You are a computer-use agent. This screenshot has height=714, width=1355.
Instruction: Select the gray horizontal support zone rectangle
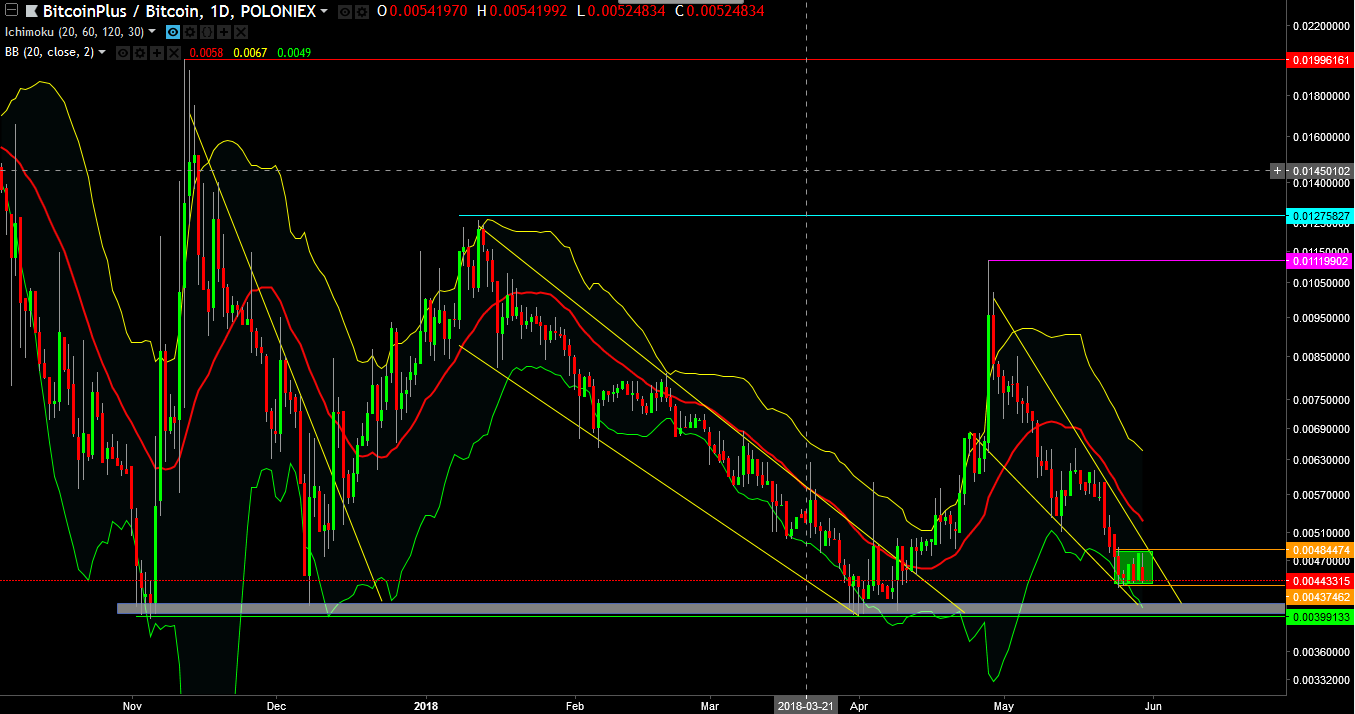(x=700, y=608)
